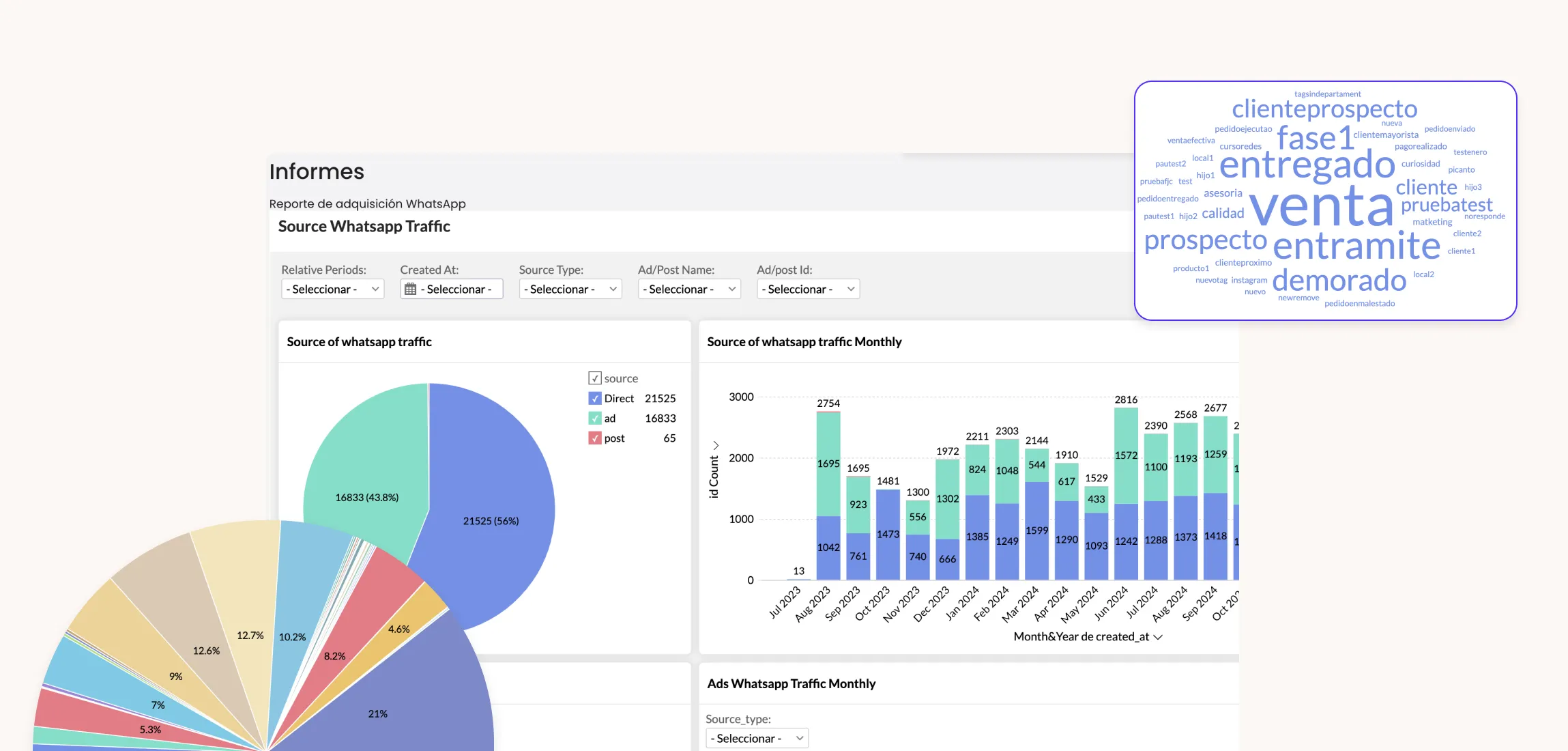Click the Created At date selector field
This screenshot has width=1568, height=751.
point(457,289)
